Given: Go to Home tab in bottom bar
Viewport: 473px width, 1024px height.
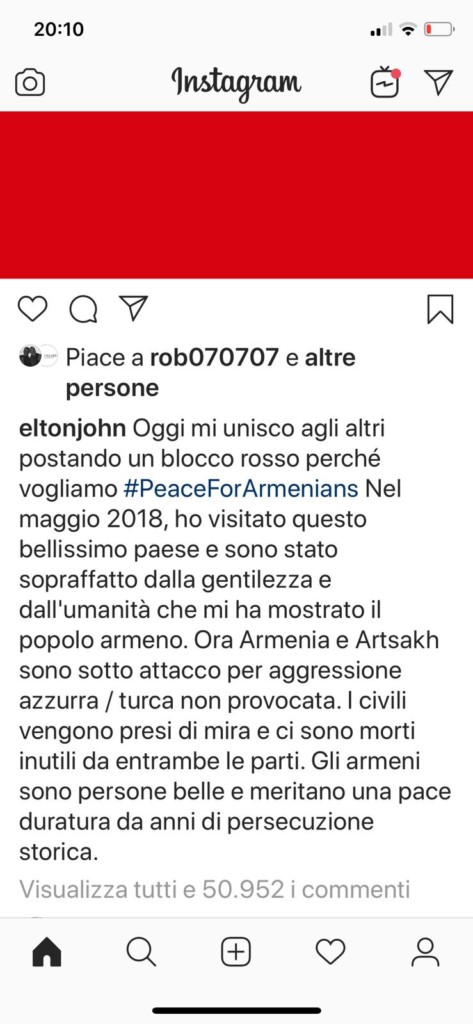Looking at the screenshot, I should coord(47,953).
